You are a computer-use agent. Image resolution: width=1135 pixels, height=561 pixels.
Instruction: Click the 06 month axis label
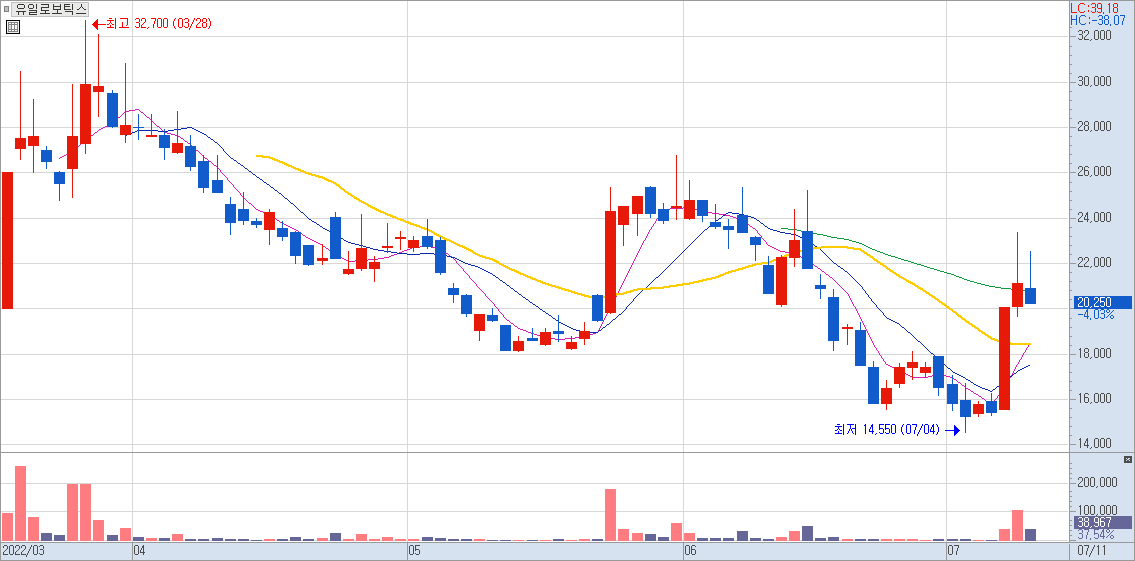690,551
